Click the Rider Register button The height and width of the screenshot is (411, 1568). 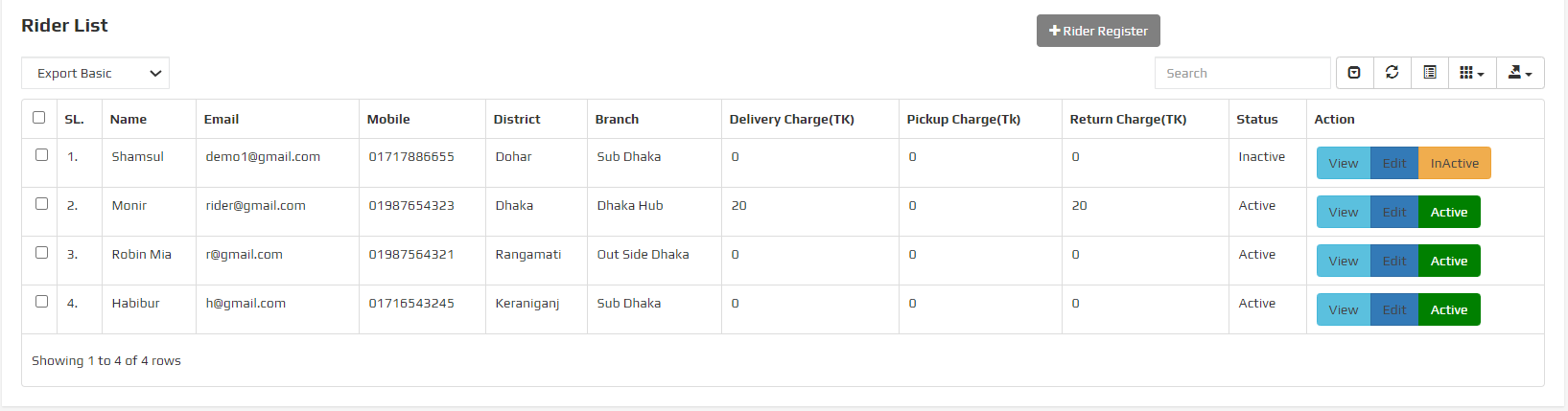click(1098, 31)
